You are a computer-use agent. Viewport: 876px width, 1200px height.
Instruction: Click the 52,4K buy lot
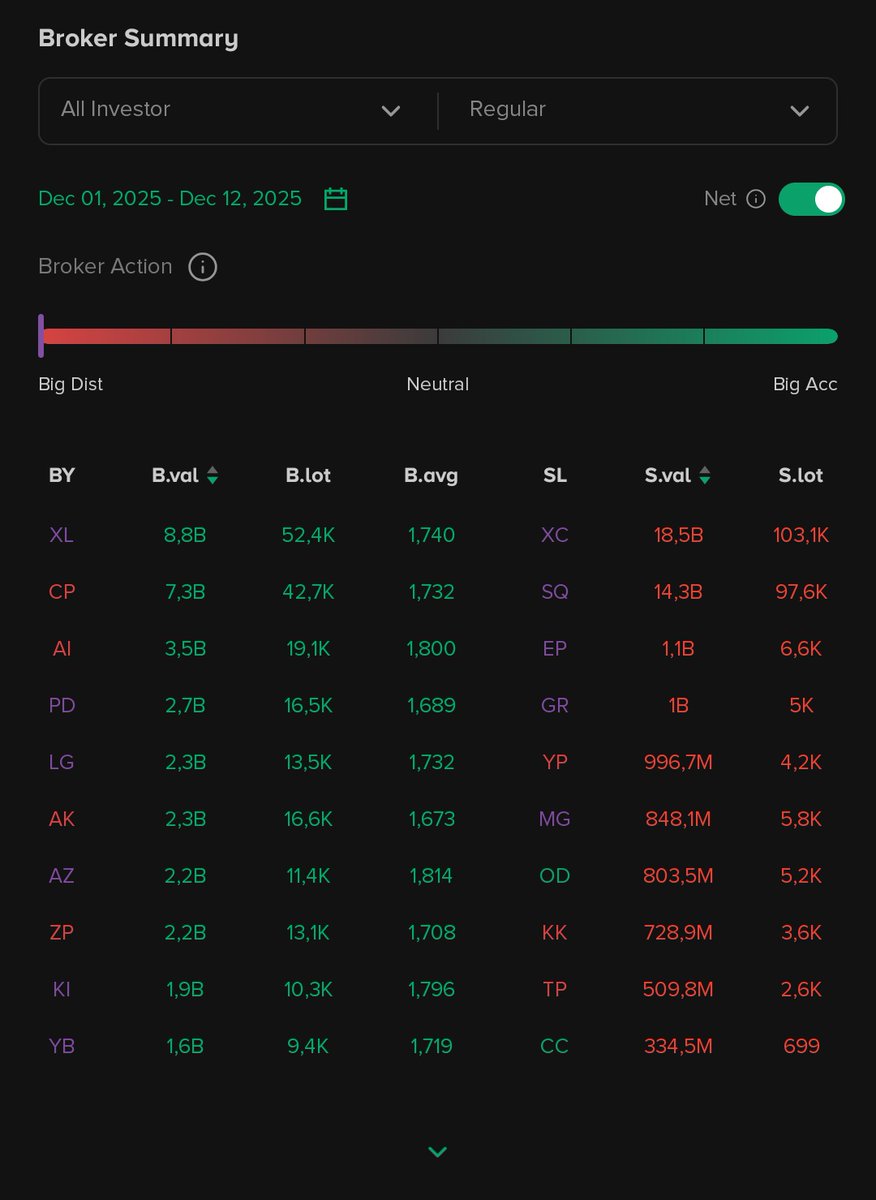309,535
